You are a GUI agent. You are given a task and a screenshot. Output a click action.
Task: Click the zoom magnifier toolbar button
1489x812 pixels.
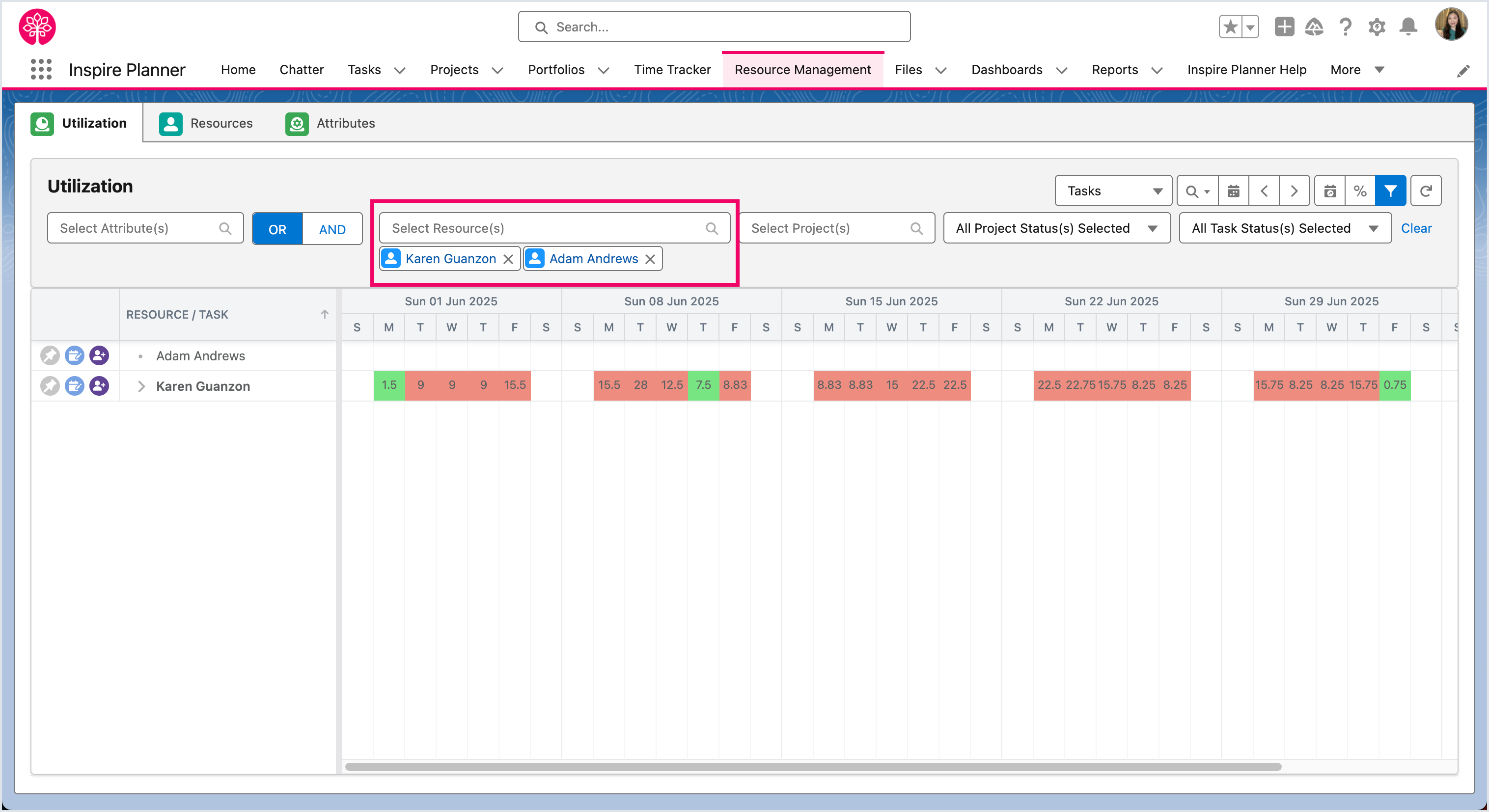point(1197,190)
